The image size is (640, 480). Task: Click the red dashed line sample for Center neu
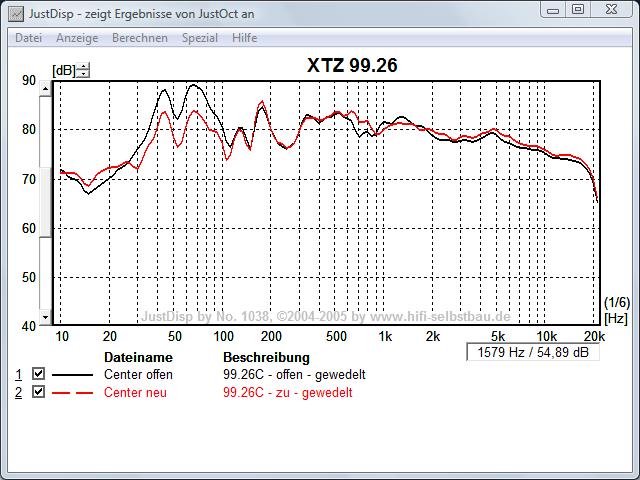point(74,393)
